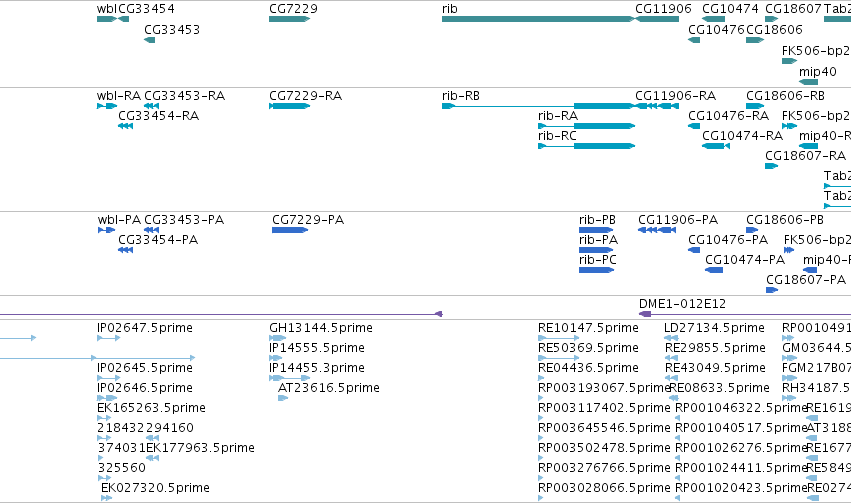Click the wbl-PA protein label

[x=119, y=220]
